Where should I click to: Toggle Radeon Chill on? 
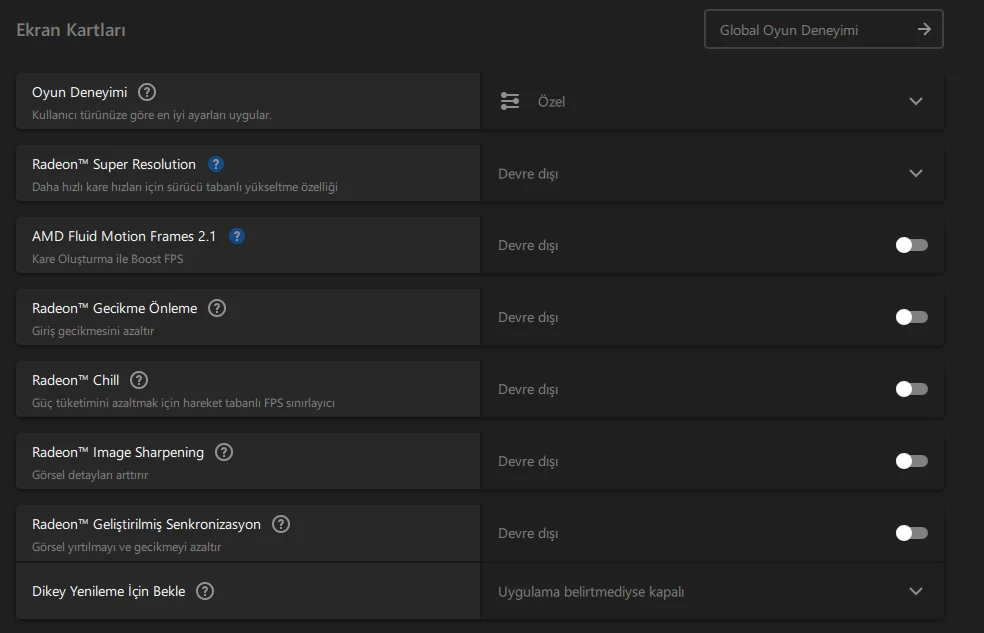911,389
